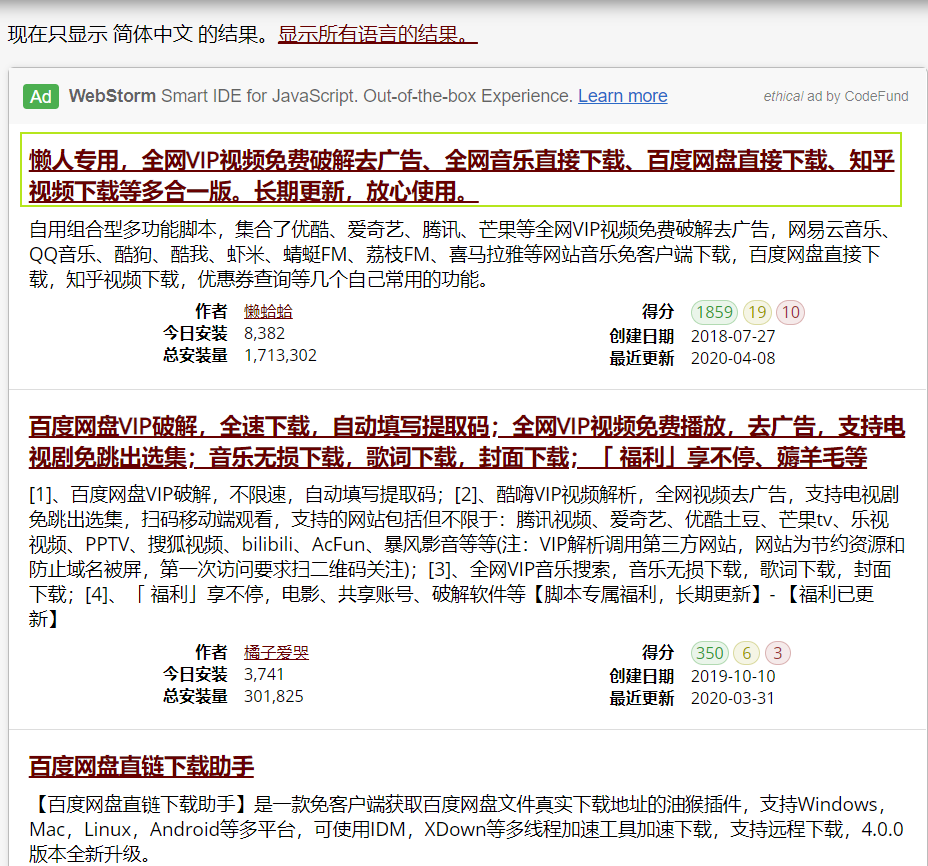Open the 百度网盘VIP破解 script title

(466, 442)
